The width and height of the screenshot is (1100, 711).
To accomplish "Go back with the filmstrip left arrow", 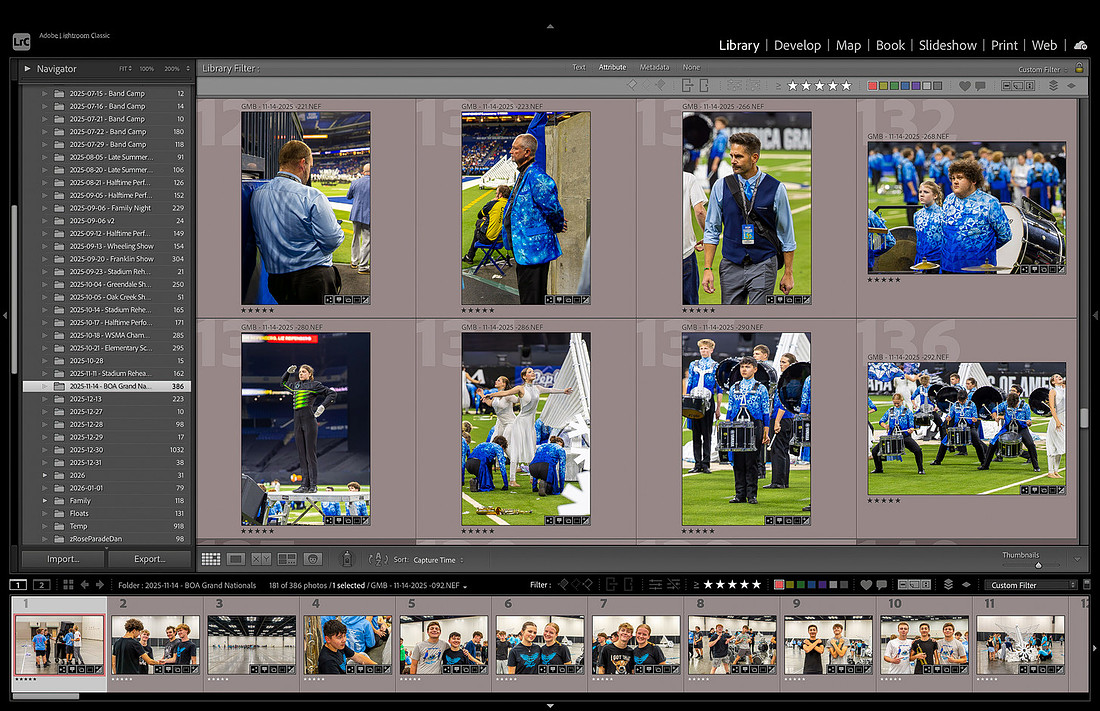I will coord(85,585).
